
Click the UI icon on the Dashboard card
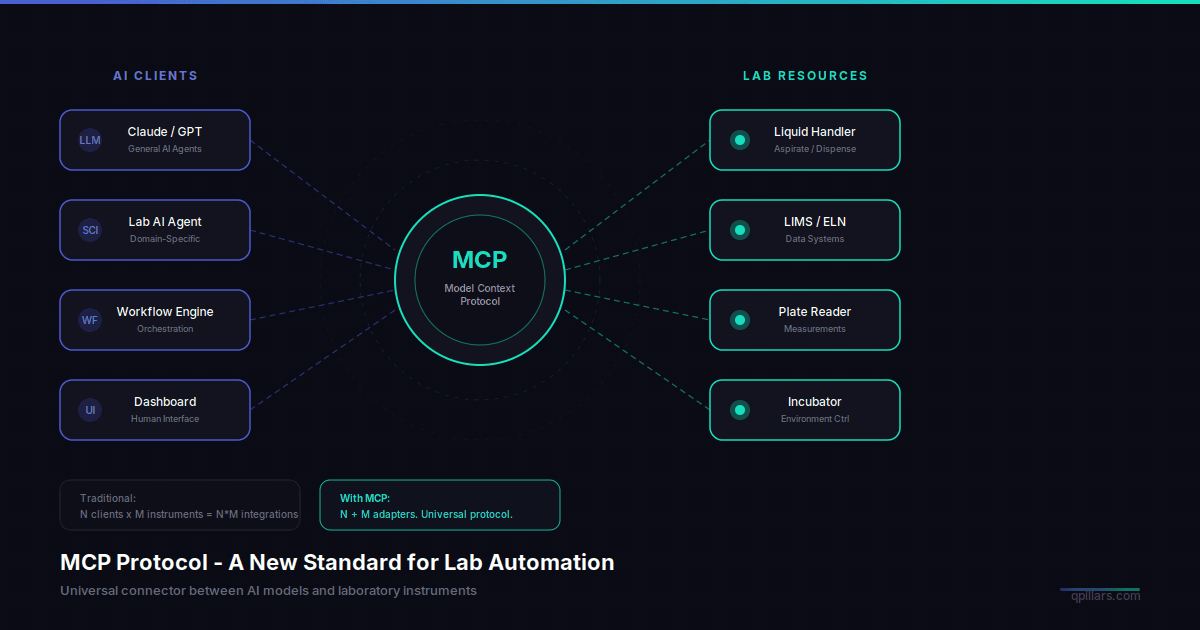89,410
